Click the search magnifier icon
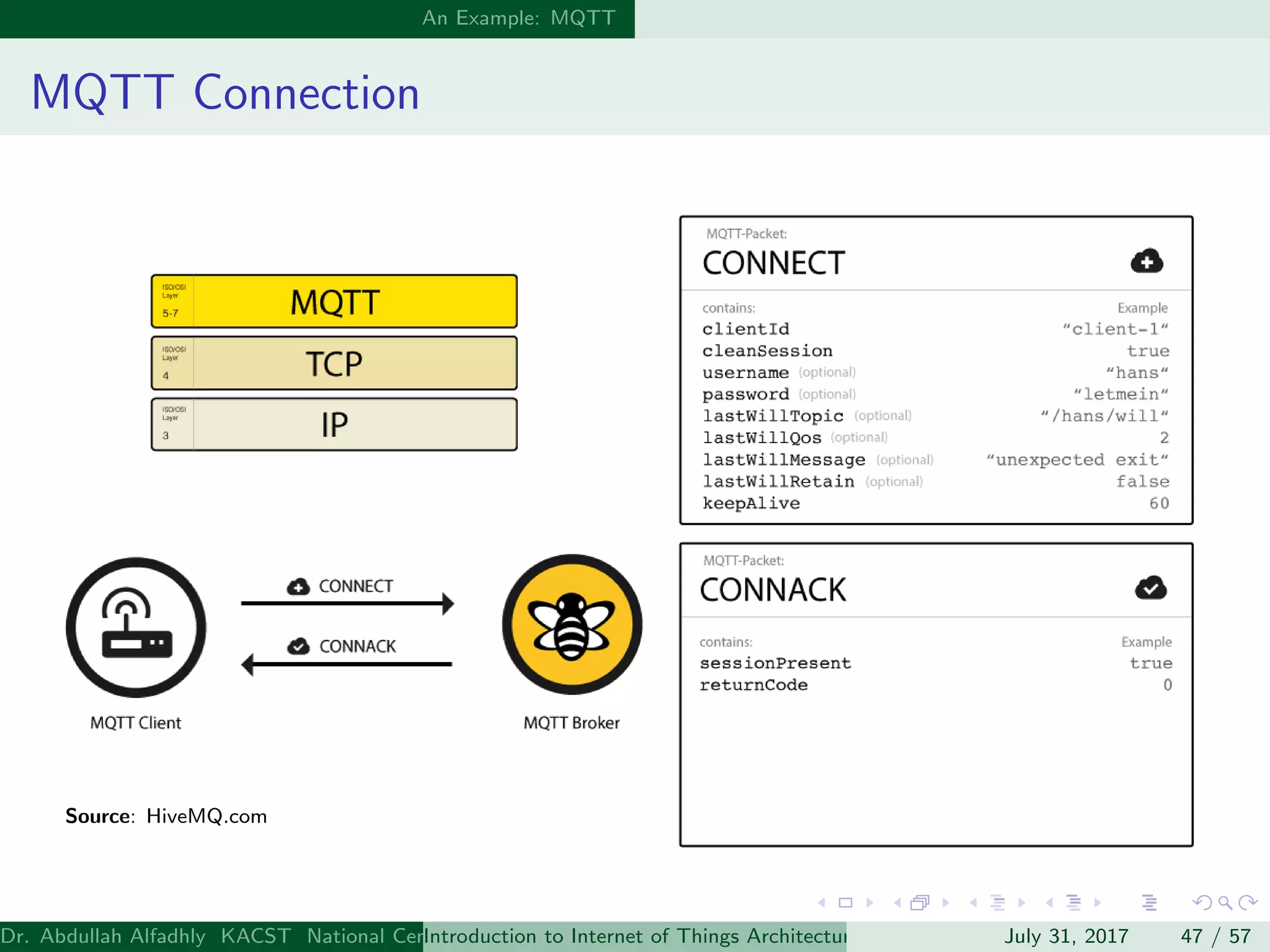Screen dimensions: 1270x952 point(1225,902)
